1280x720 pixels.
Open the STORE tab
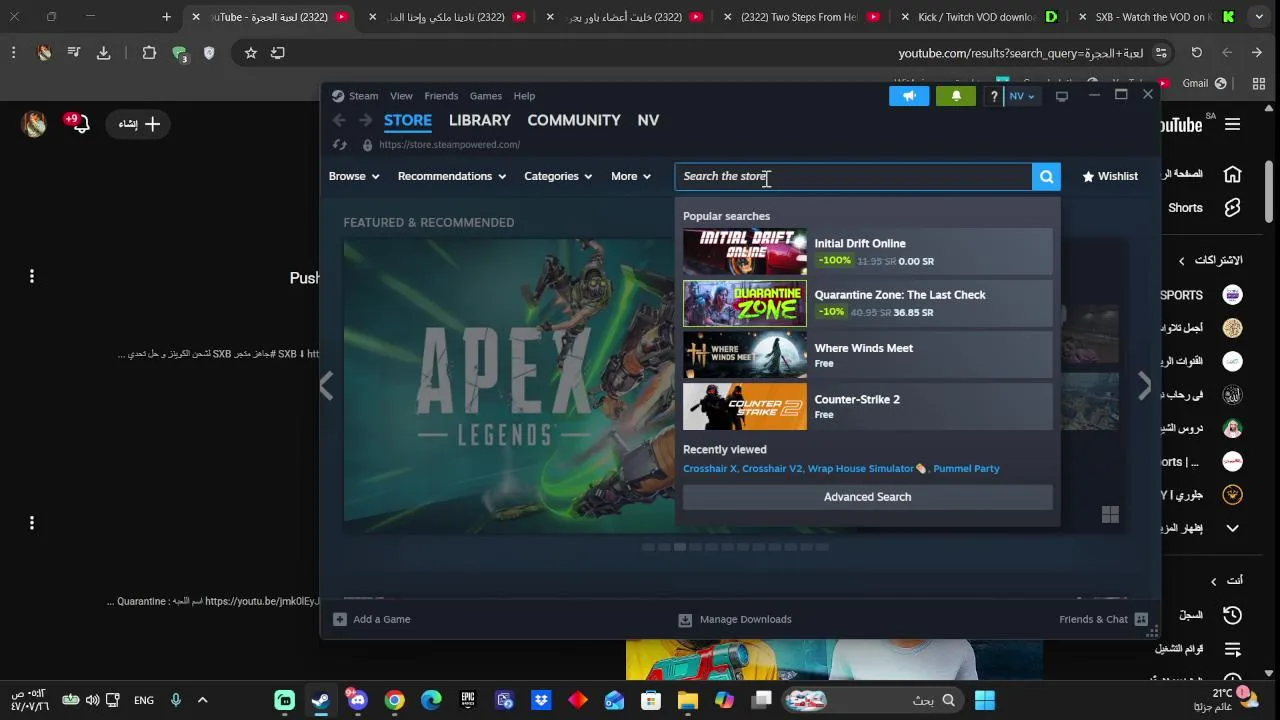[408, 120]
